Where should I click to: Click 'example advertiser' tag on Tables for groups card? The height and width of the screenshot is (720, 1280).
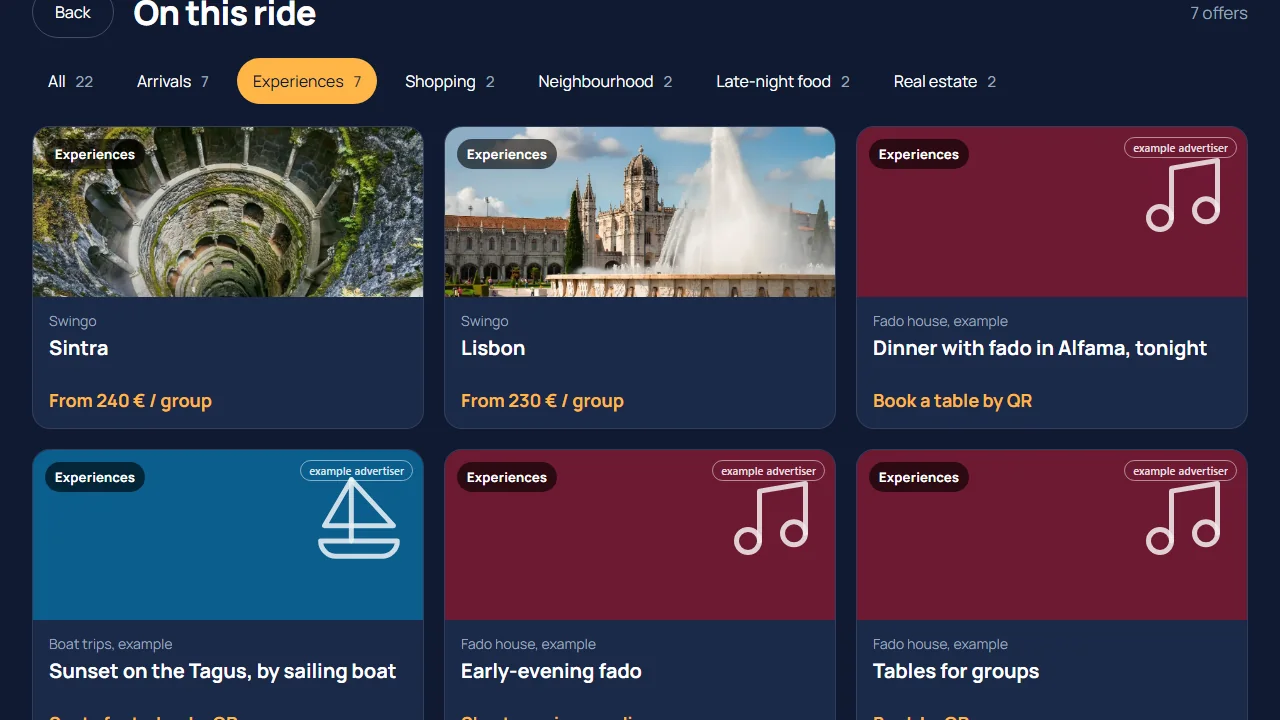click(x=1180, y=471)
